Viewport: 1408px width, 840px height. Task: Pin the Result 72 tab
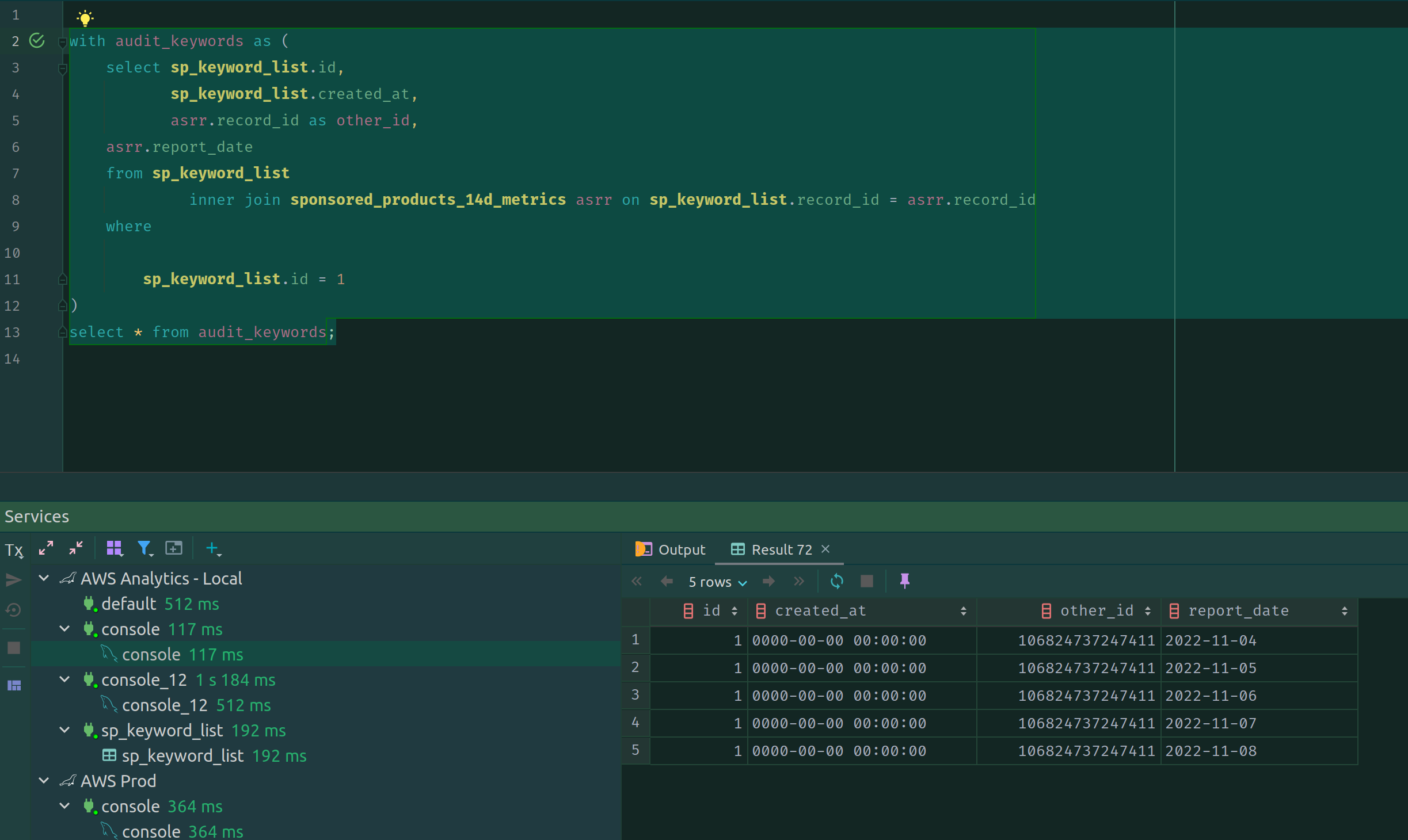pyautogui.click(x=904, y=581)
